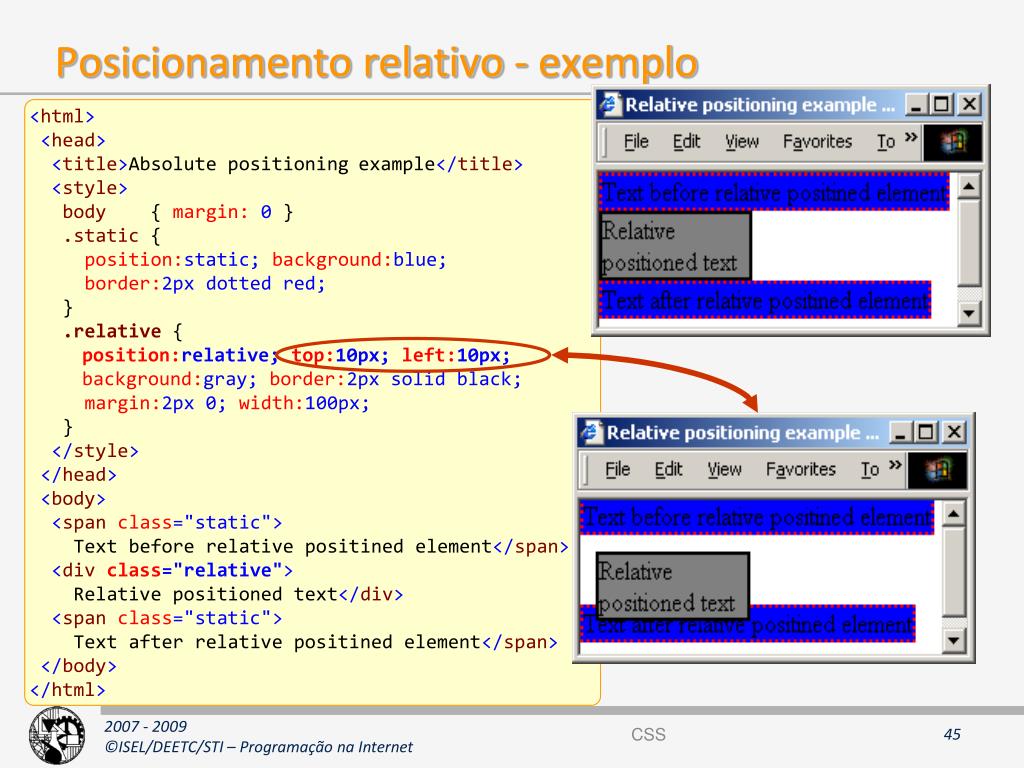
Task: Click gray 'Relative positioned text' box in upper window
Action: coord(675,247)
